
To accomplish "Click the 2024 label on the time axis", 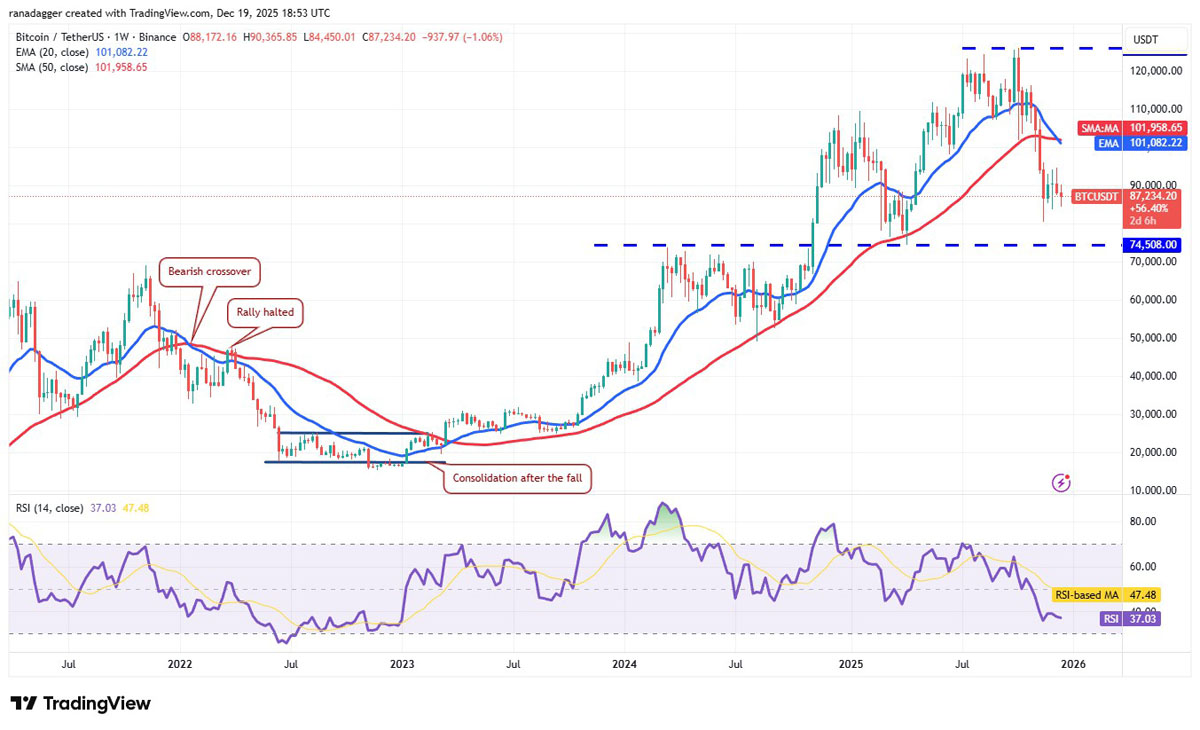I will 624,663.
